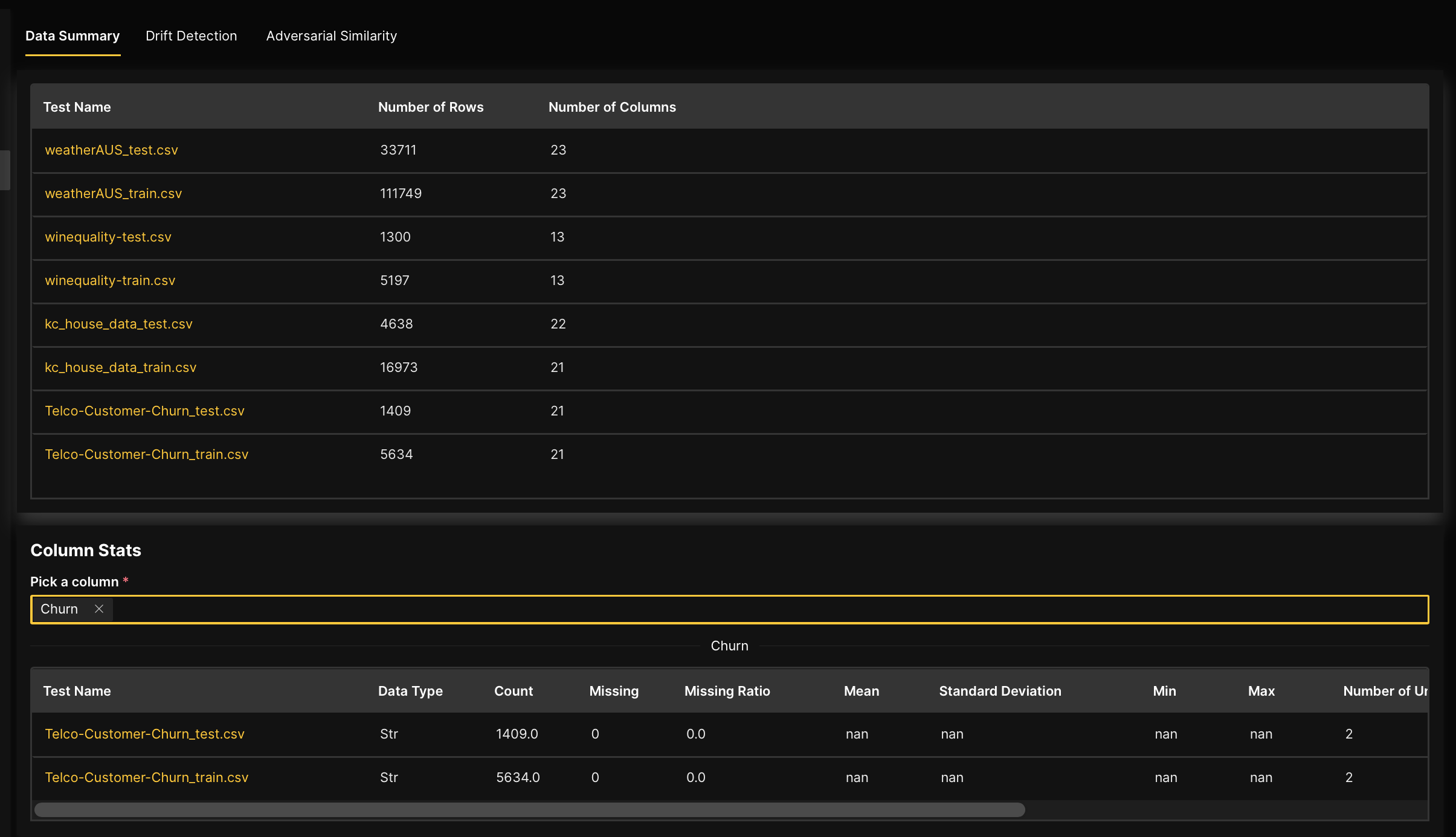Open weatherAUS_train.csv link
The width and height of the screenshot is (1456, 837).
[113, 193]
